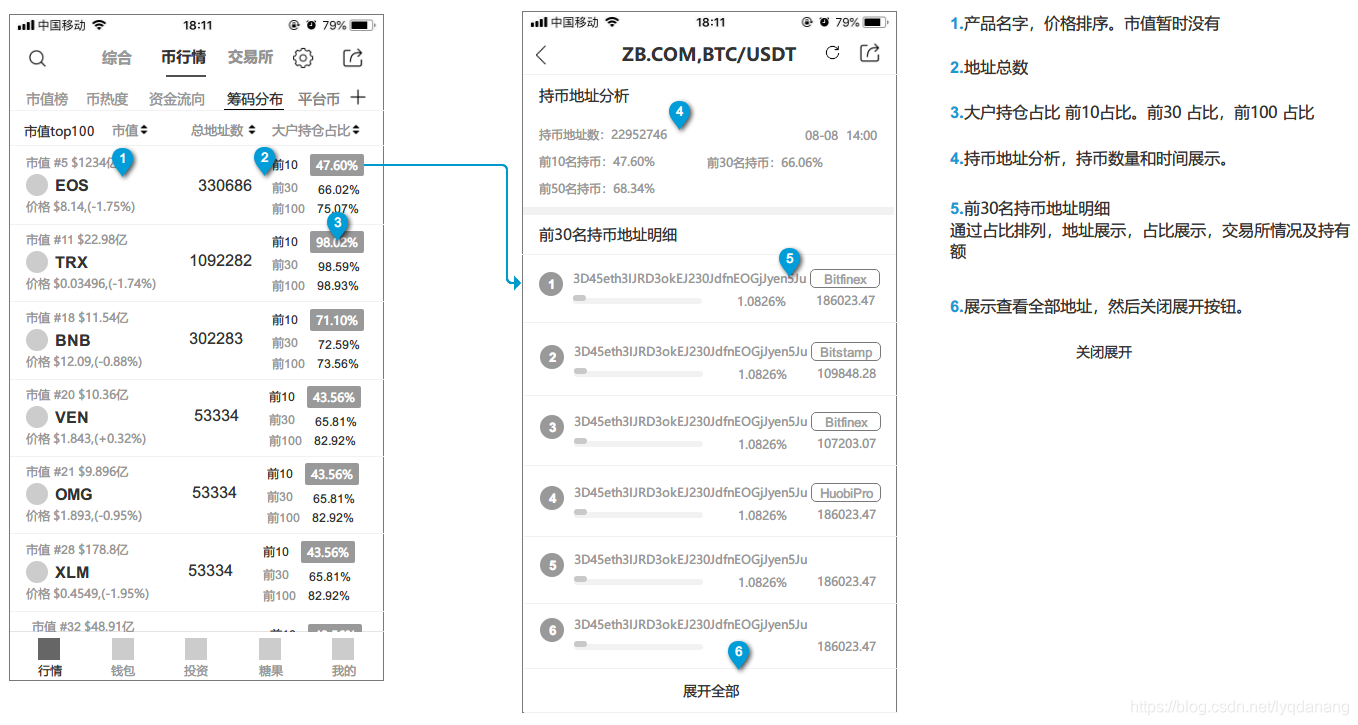1358x725 pixels.
Task: Click EOS total address count 330686
Action: [225, 185]
